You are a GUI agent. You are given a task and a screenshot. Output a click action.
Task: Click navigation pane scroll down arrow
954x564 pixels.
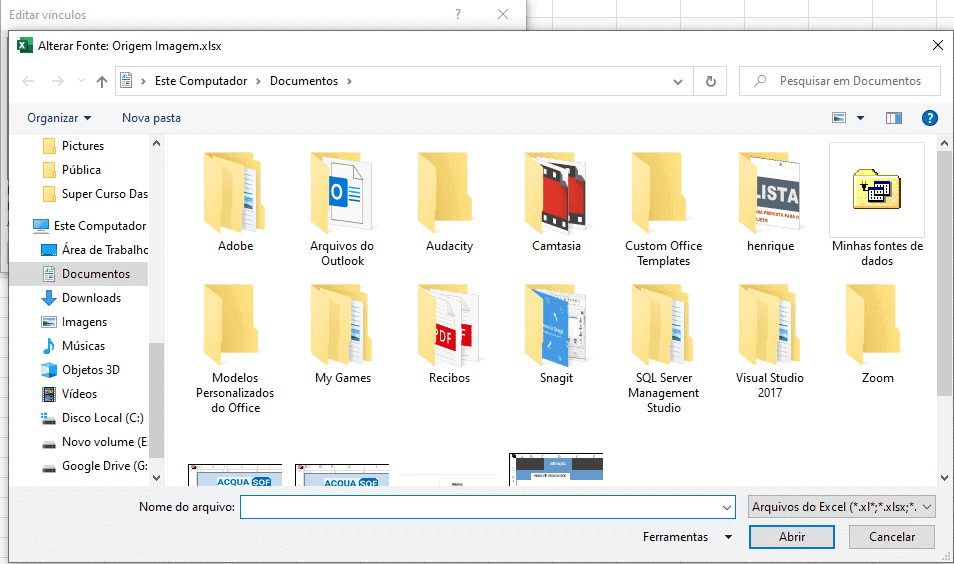click(156, 478)
